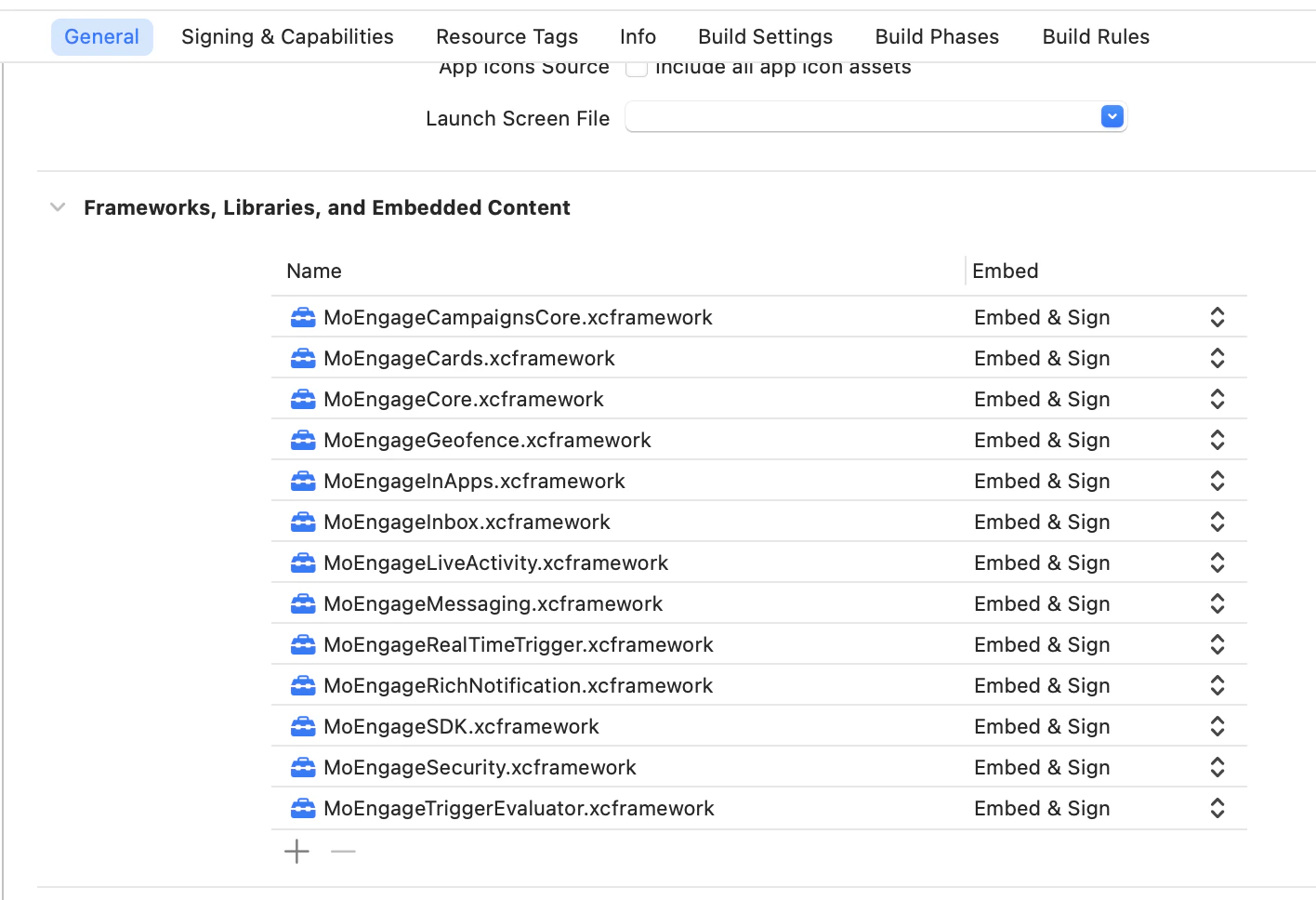Add a framework using the plus button
Image resolution: width=1316 pixels, height=900 pixels.
click(x=296, y=851)
